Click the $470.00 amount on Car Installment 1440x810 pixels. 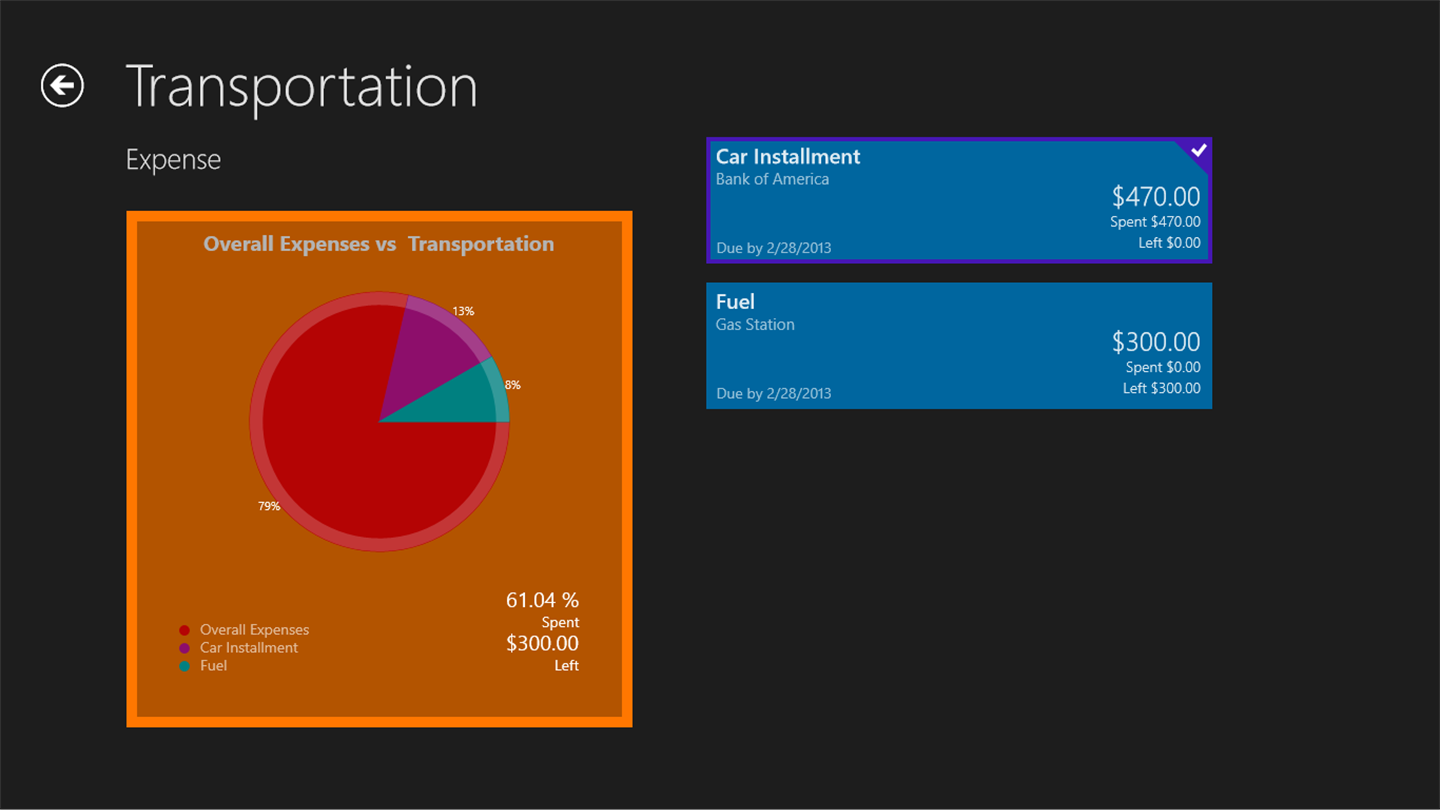(x=1155, y=197)
